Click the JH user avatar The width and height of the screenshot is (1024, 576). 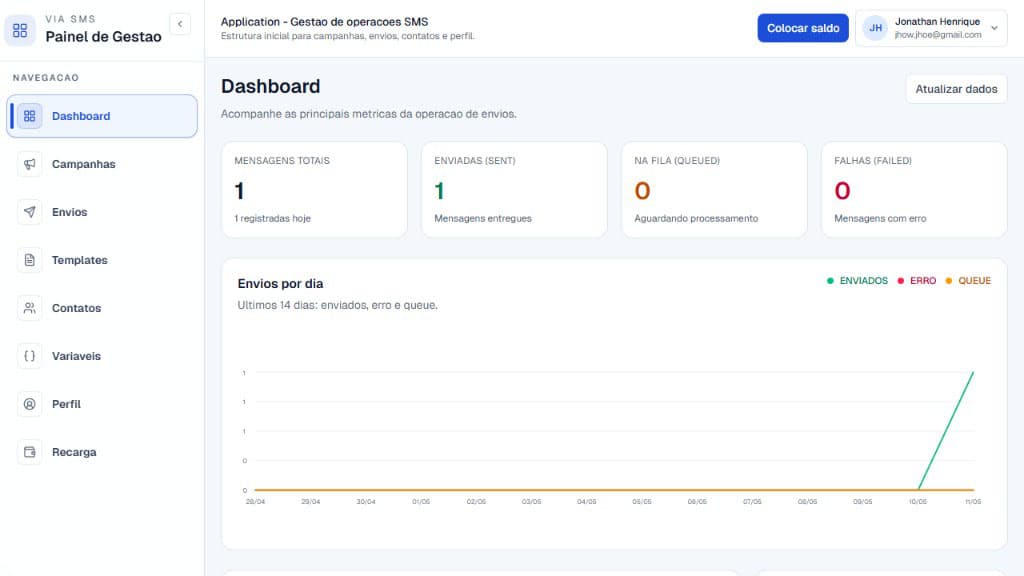pos(875,28)
